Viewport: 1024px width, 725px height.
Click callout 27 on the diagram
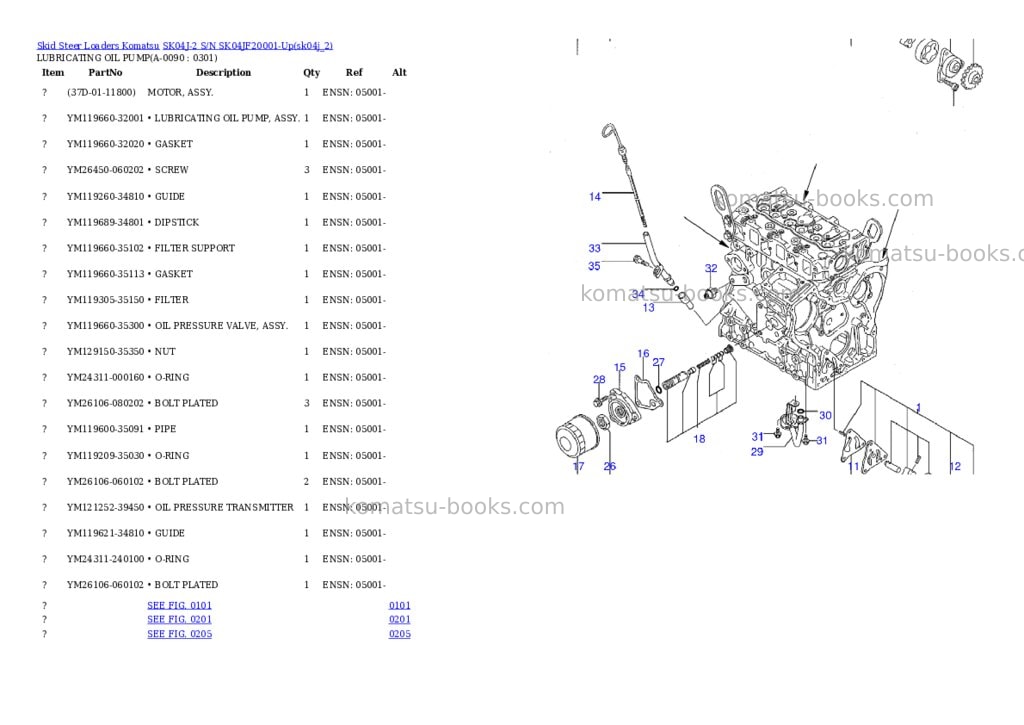[658, 362]
